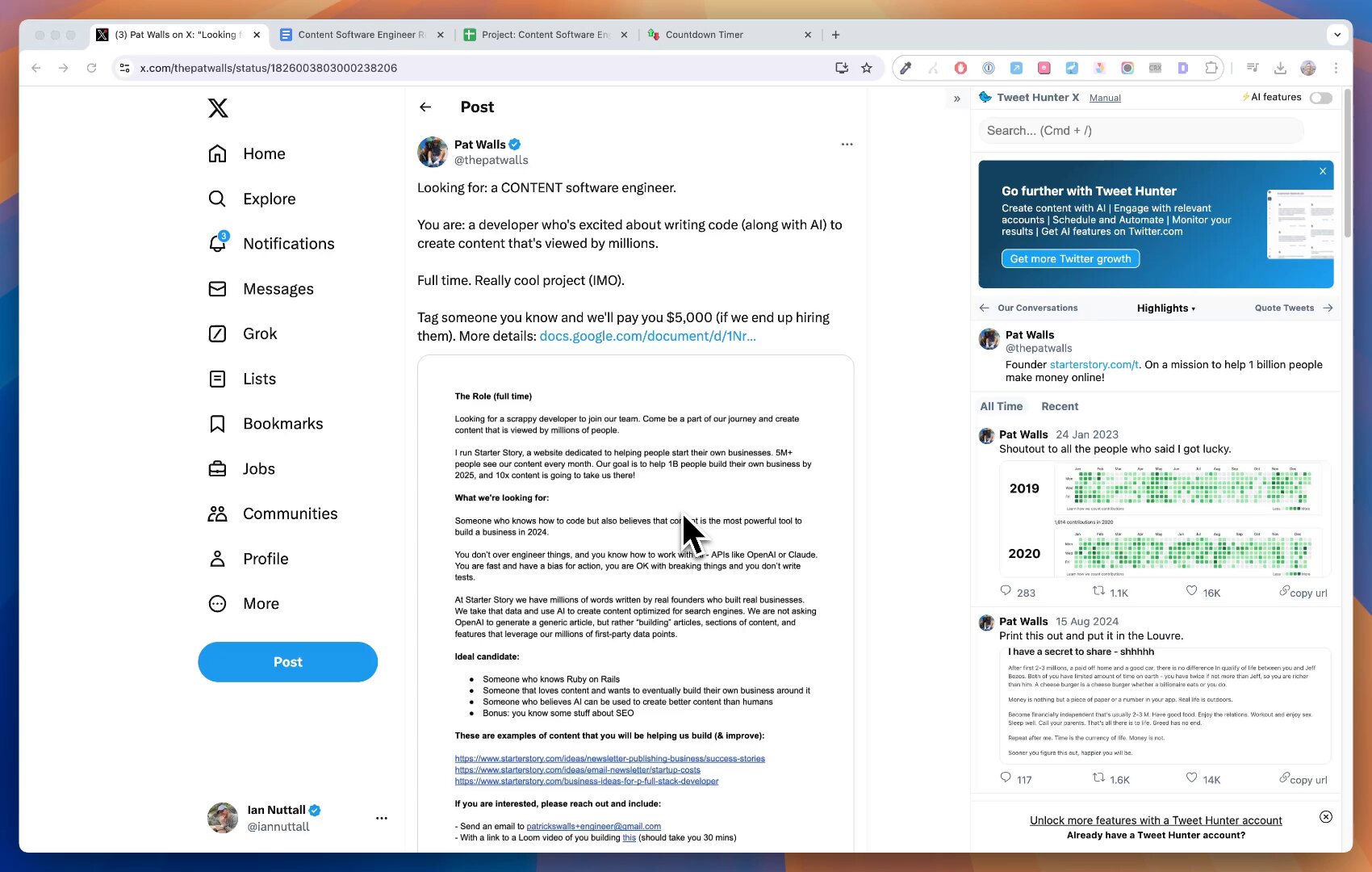Click reply icon showing 117
The height and width of the screenshot is (872, 1372).
[1006, 778]
